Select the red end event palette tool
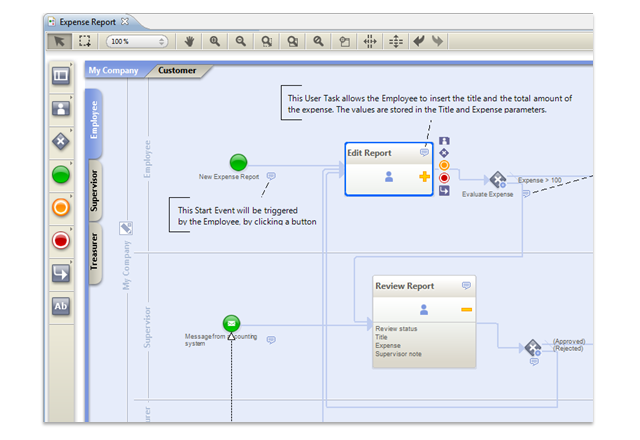This screenshot has width=640, height=440. coord(61,240)
